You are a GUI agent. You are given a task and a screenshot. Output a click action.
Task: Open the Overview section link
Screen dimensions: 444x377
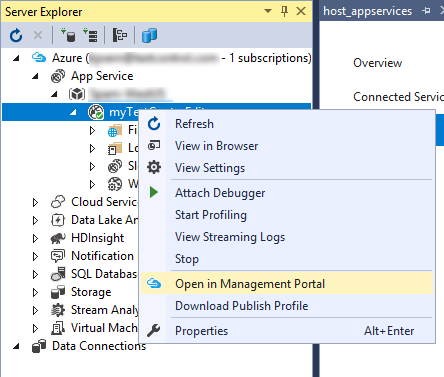[377, 63]
